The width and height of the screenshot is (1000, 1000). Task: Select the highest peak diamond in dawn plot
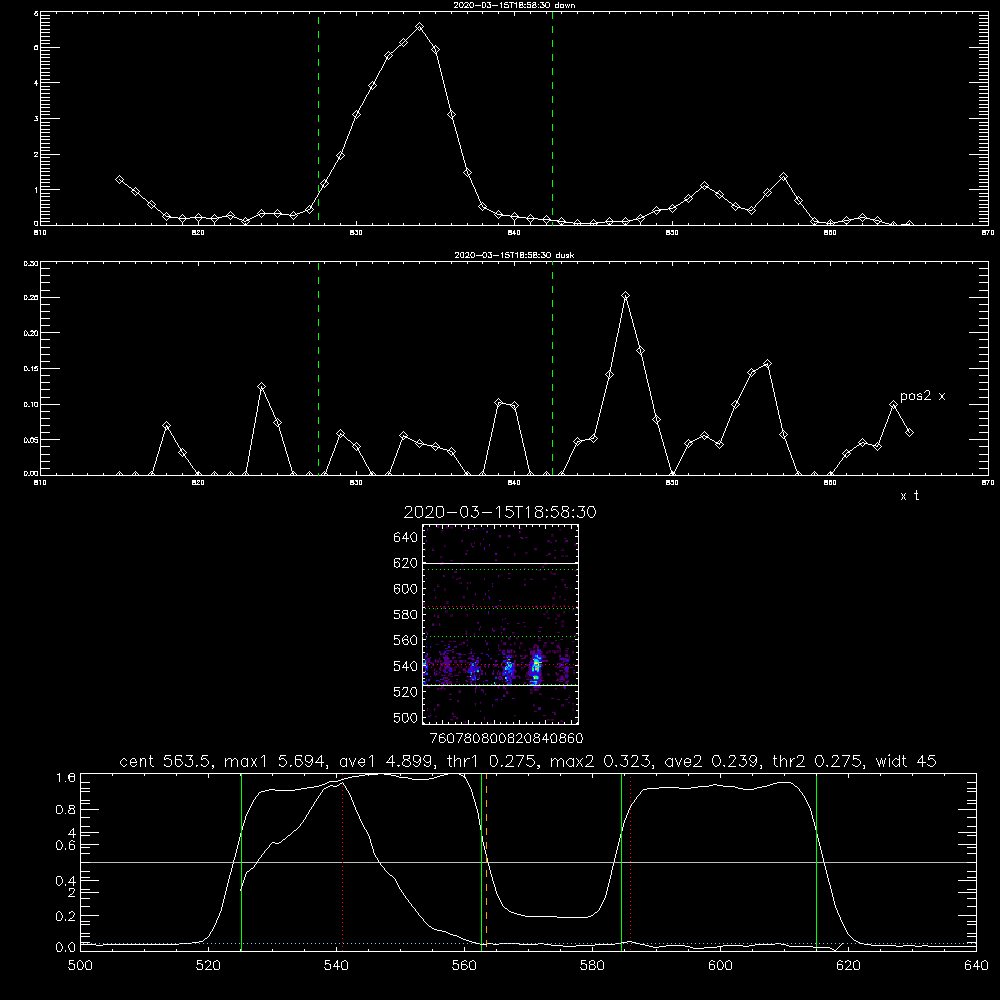coord(419,27)
